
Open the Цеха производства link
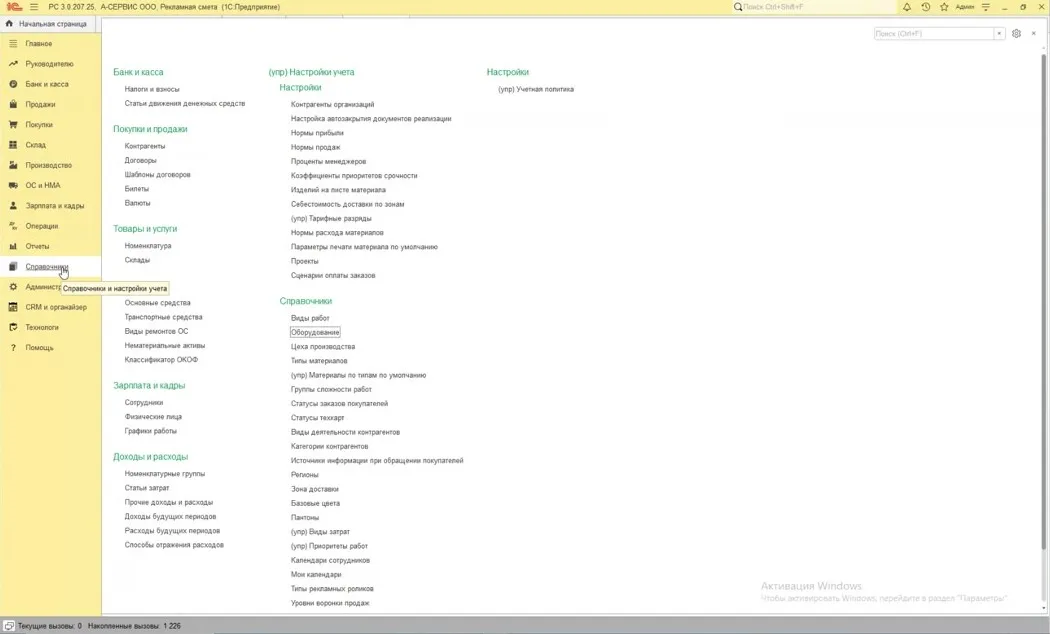(323, 347)
